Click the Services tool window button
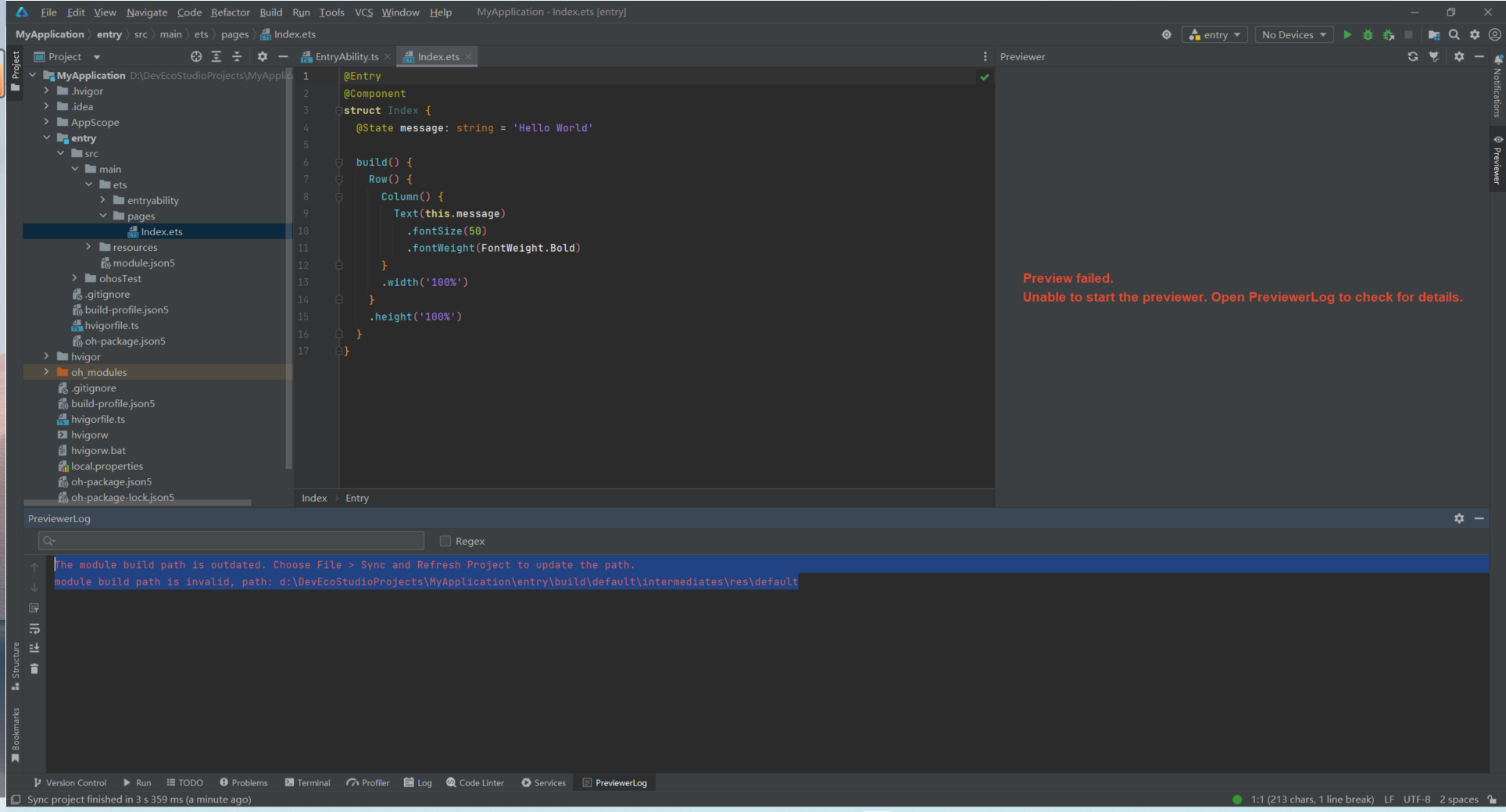The width and height of the screenshot is (1506, 812). tap(543, 782)
